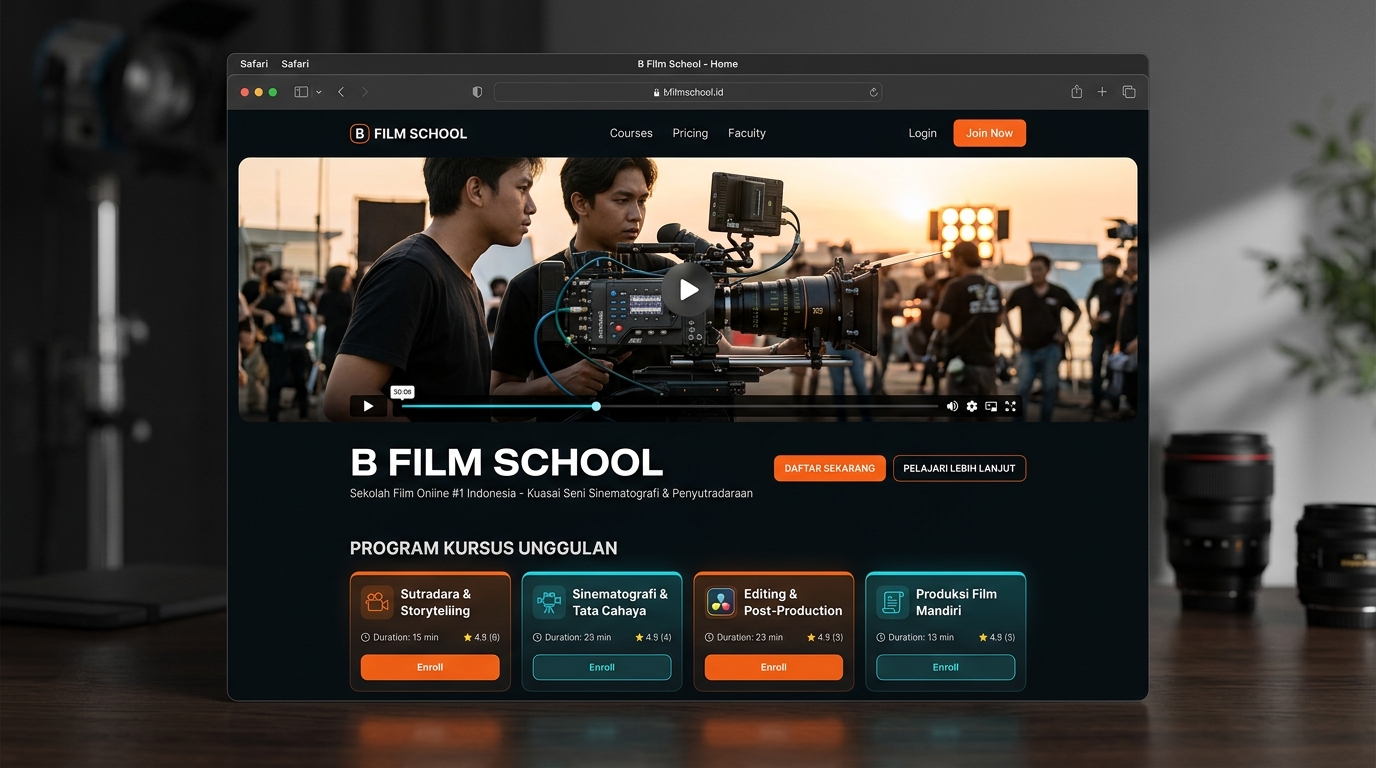
Task: Click the Editing & Post-Production app icon
Action: [721, 602]
